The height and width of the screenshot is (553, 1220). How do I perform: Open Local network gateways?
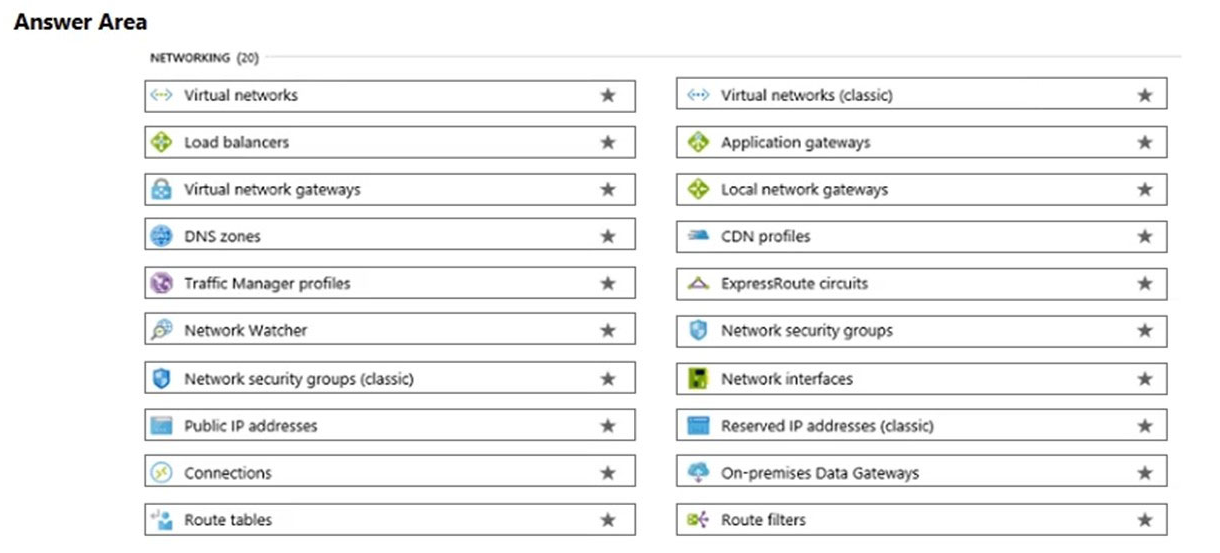[921, 190]
